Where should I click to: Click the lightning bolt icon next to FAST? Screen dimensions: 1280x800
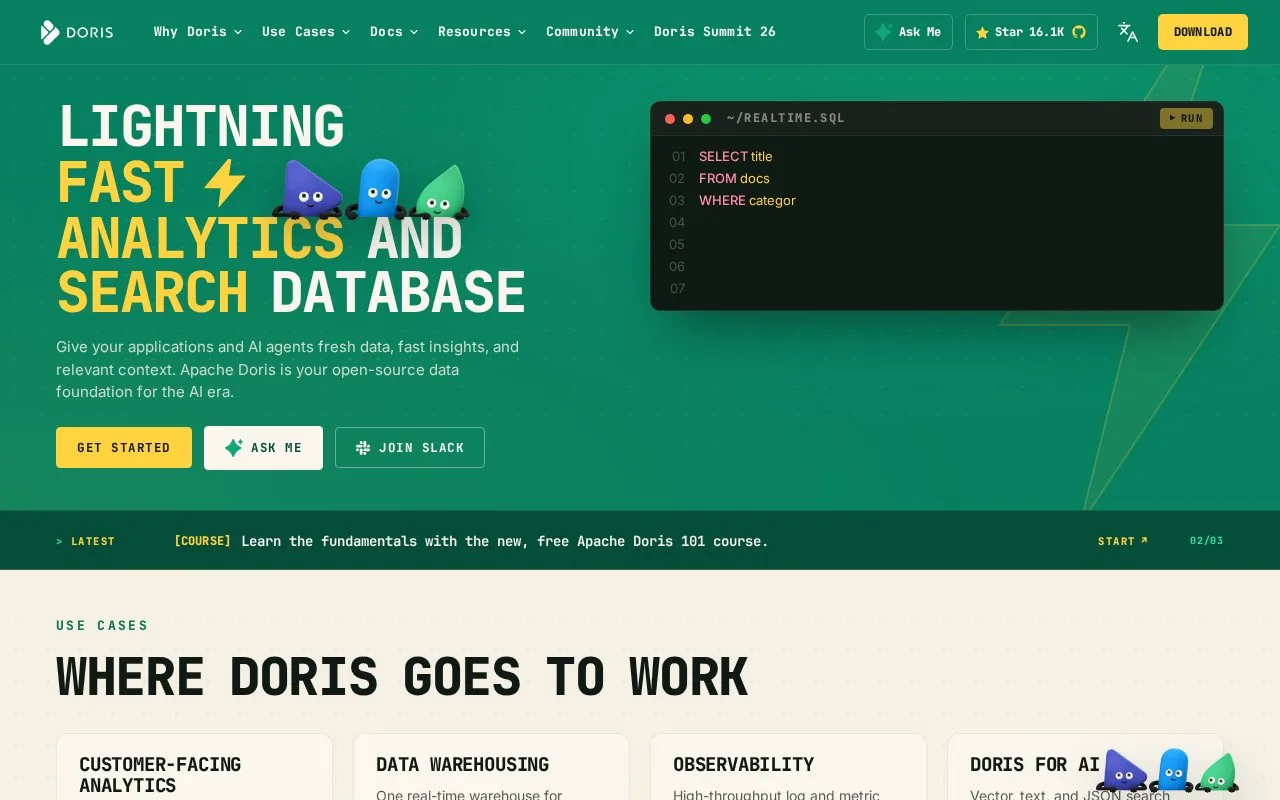point(224,183)
